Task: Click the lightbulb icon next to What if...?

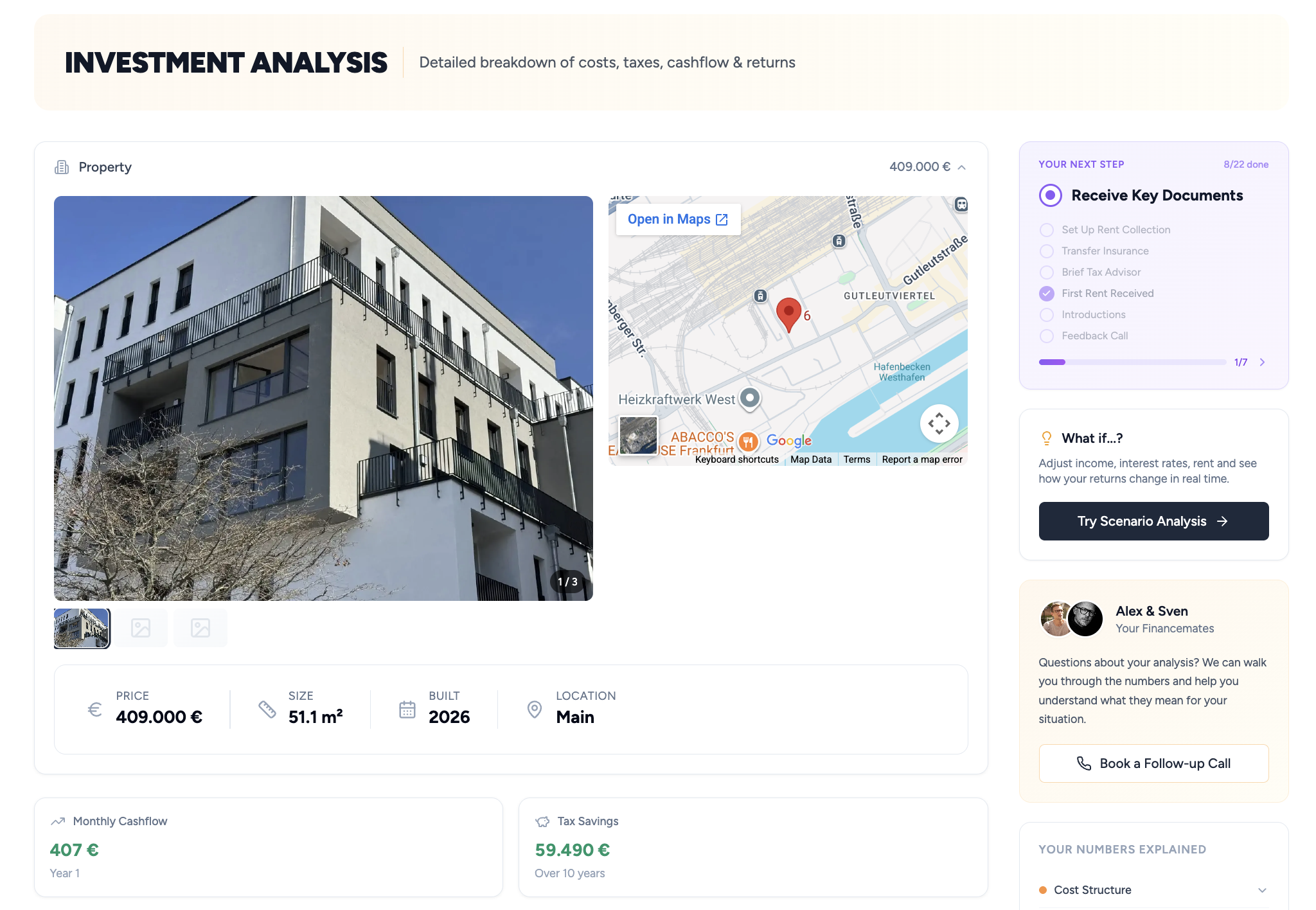Action: (1047, 438)
